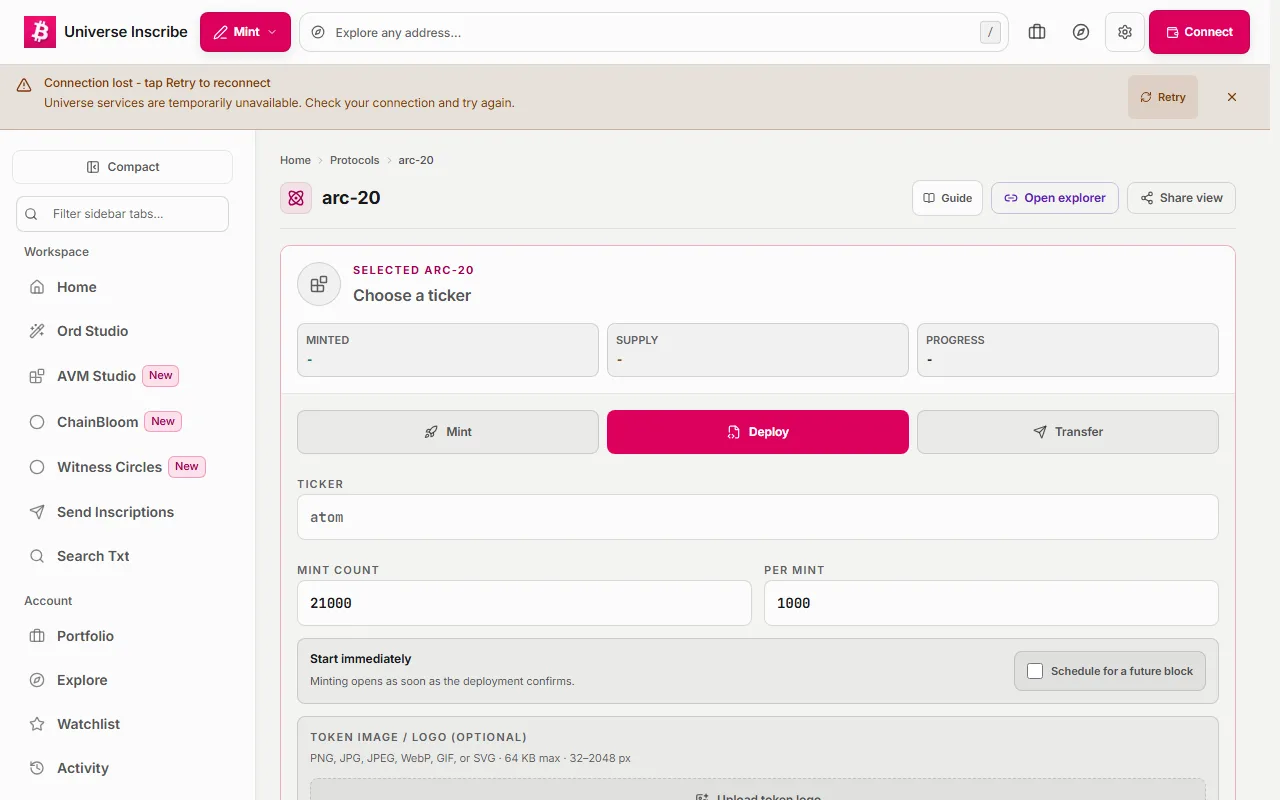Click the Workspace section label
The image size is (1280, 800).
pos(57,252)
